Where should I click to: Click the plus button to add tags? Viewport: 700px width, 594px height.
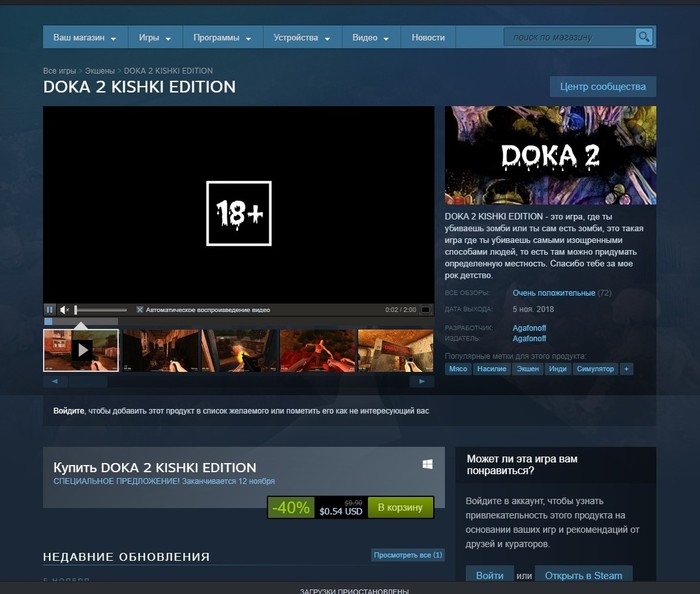(x=627, y=369)
